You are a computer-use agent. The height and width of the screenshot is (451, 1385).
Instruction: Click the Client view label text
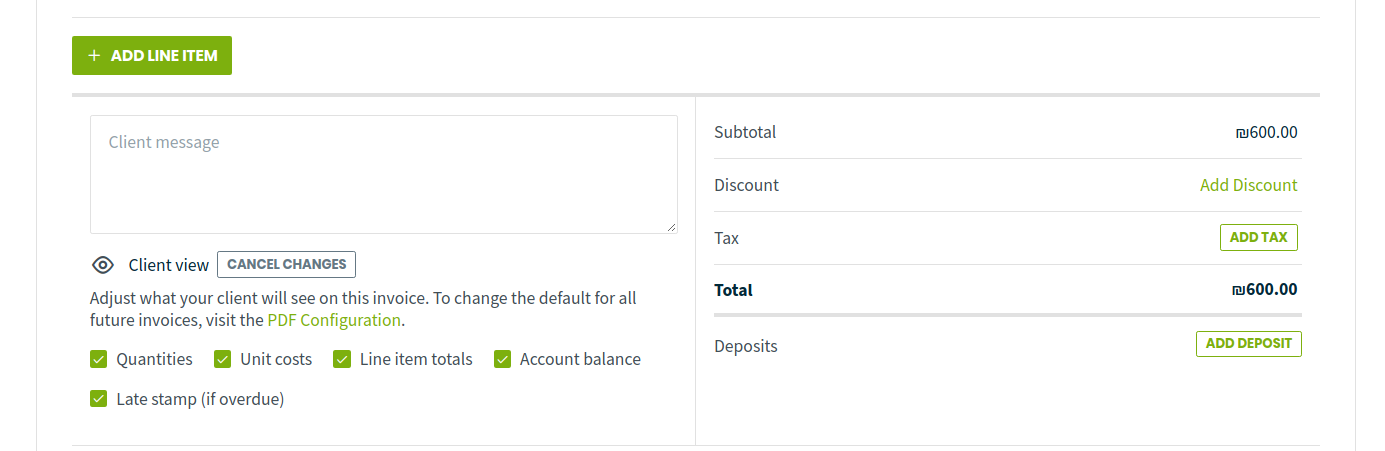pos(169,265)
